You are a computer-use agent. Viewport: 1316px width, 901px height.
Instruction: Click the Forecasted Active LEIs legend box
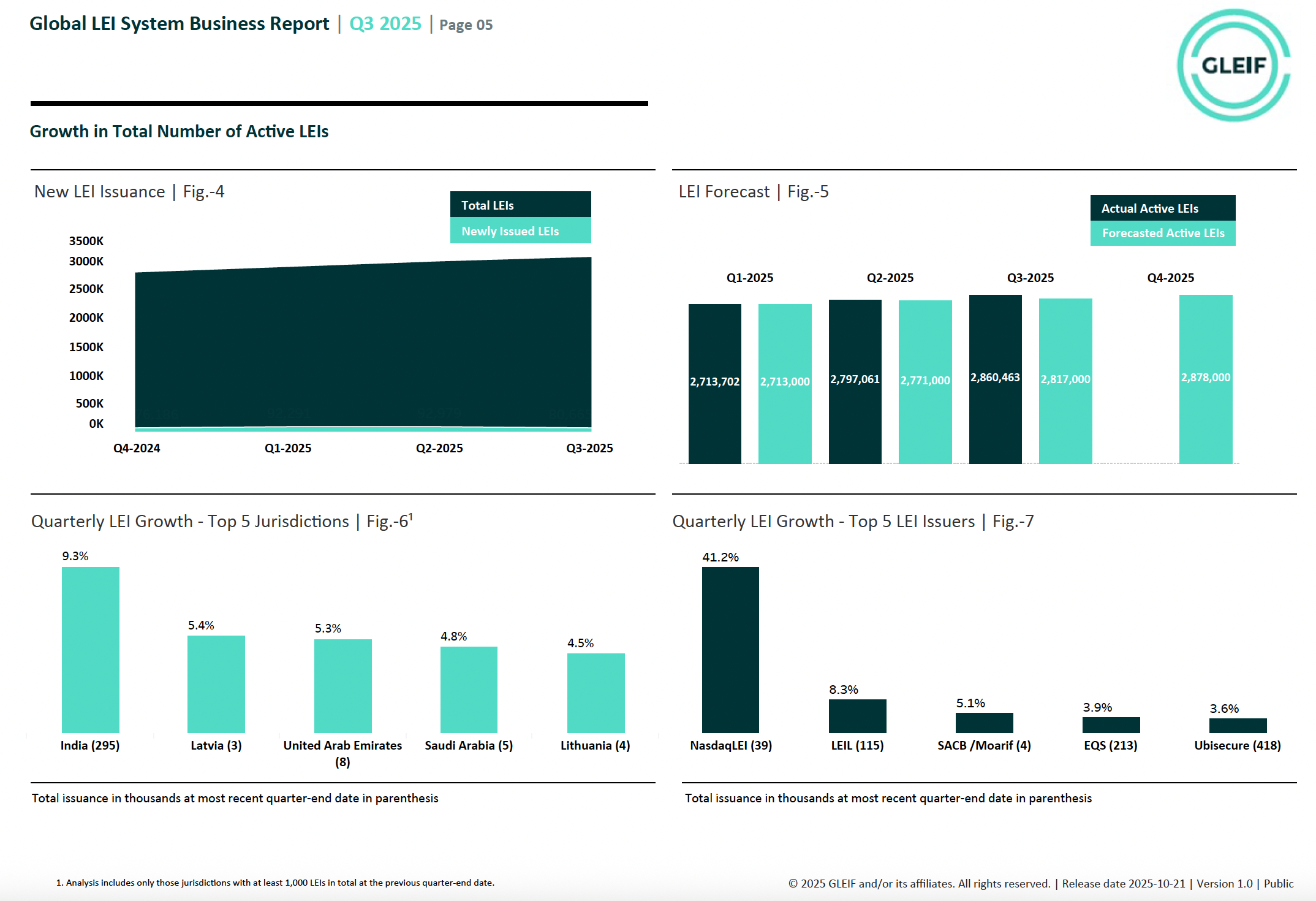click(x=1162, y=234)
